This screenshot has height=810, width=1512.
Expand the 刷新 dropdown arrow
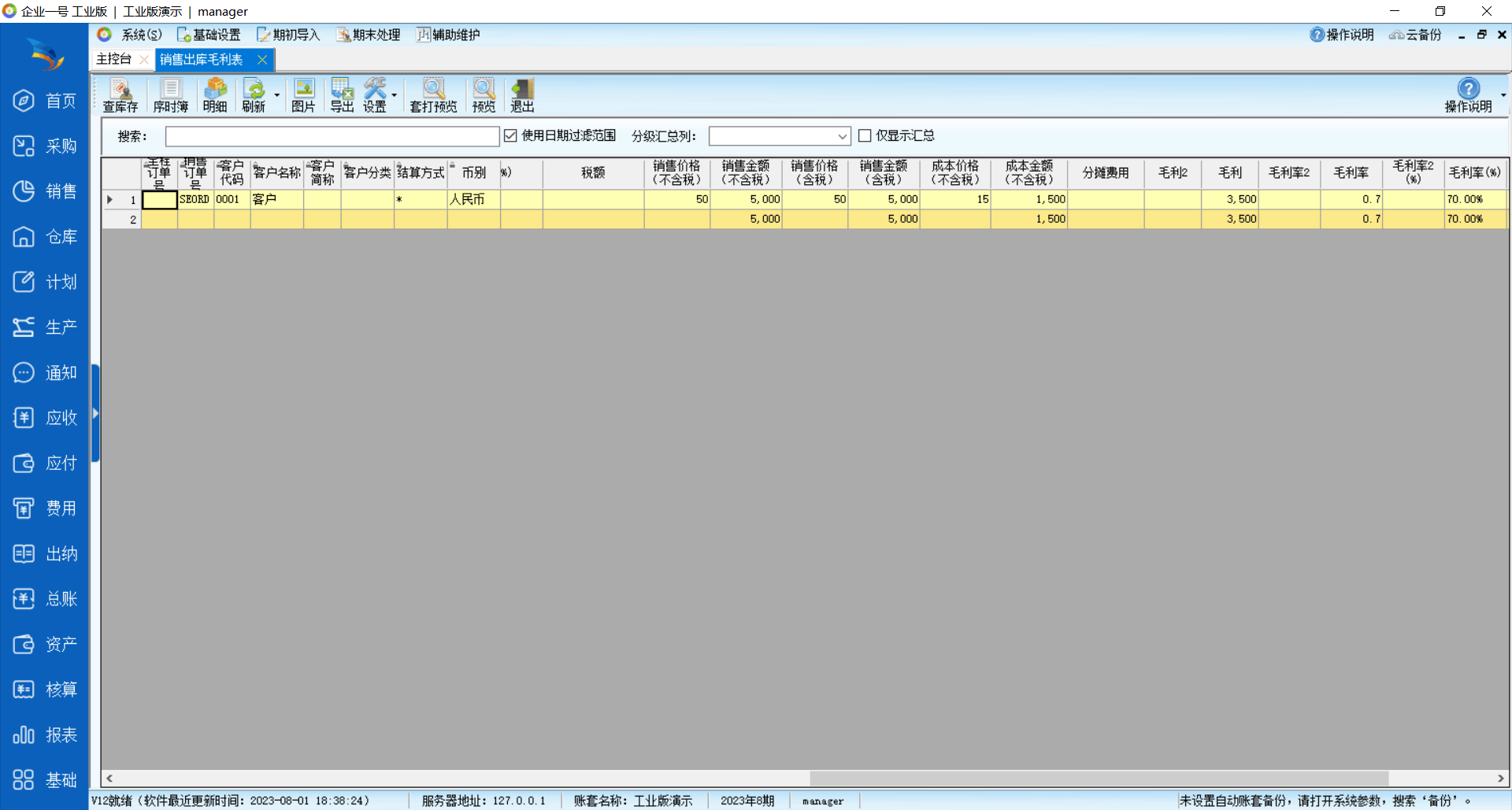click(277, 96)
